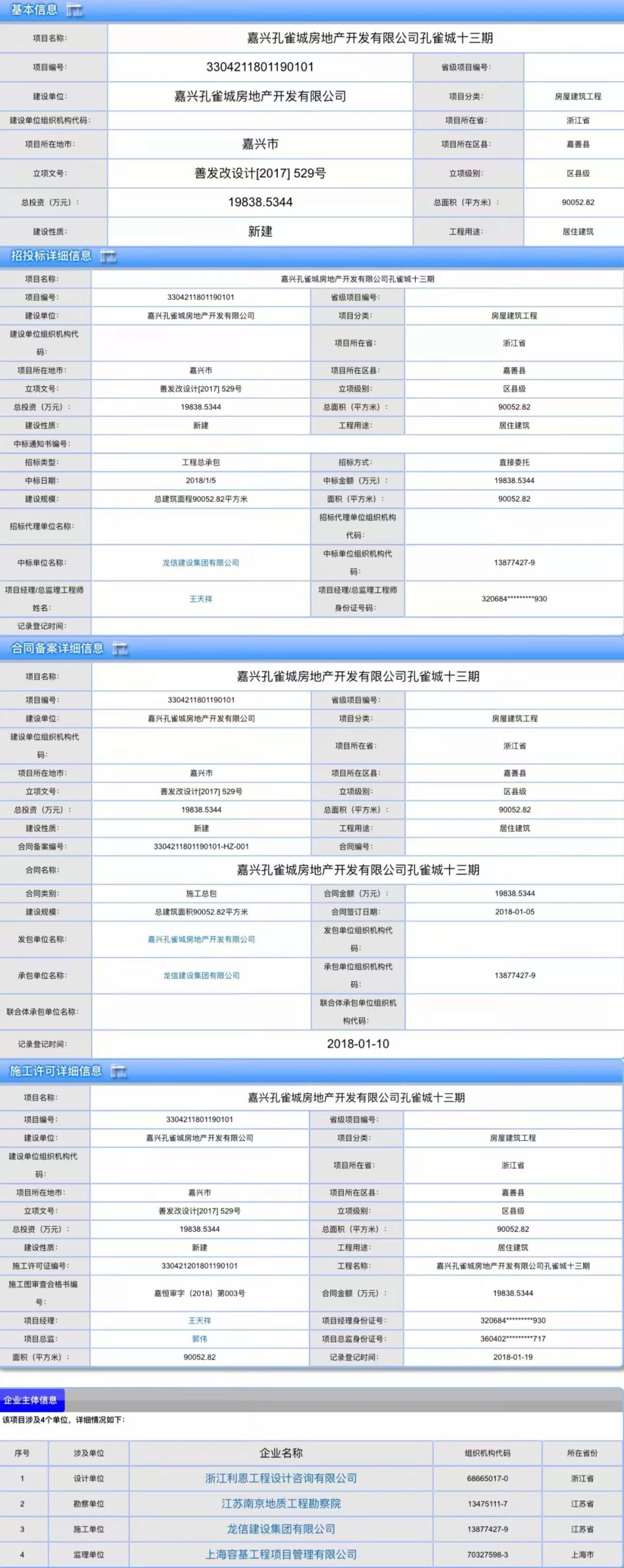Select project name value in 基本信息 section

click(x=370, y=38)
